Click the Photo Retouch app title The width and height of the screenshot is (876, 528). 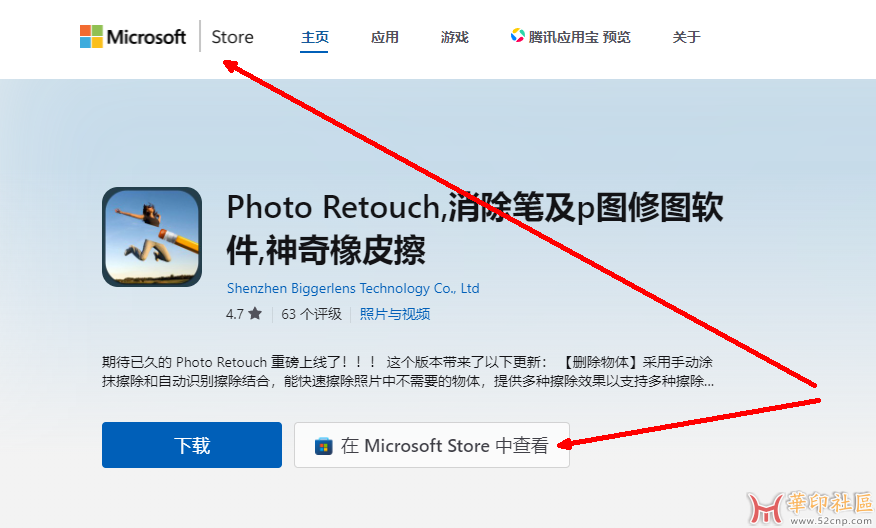pyautogui.click(x=474, y=229)
